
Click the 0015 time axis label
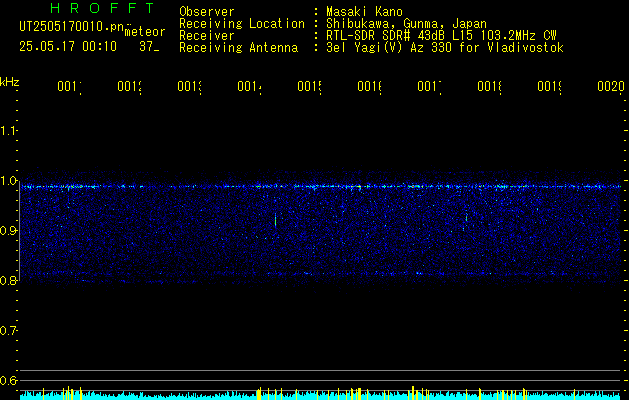click(x=310, y=86)
